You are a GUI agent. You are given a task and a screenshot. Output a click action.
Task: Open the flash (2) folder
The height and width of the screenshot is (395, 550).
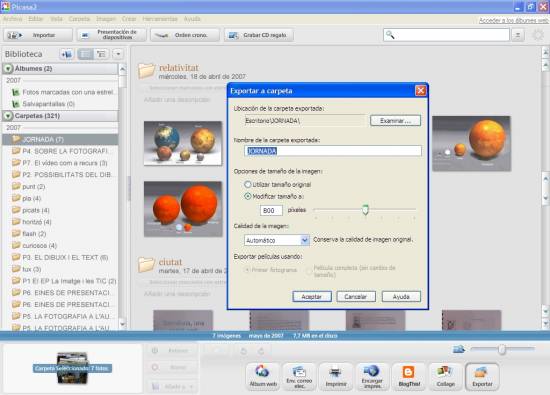29,234
